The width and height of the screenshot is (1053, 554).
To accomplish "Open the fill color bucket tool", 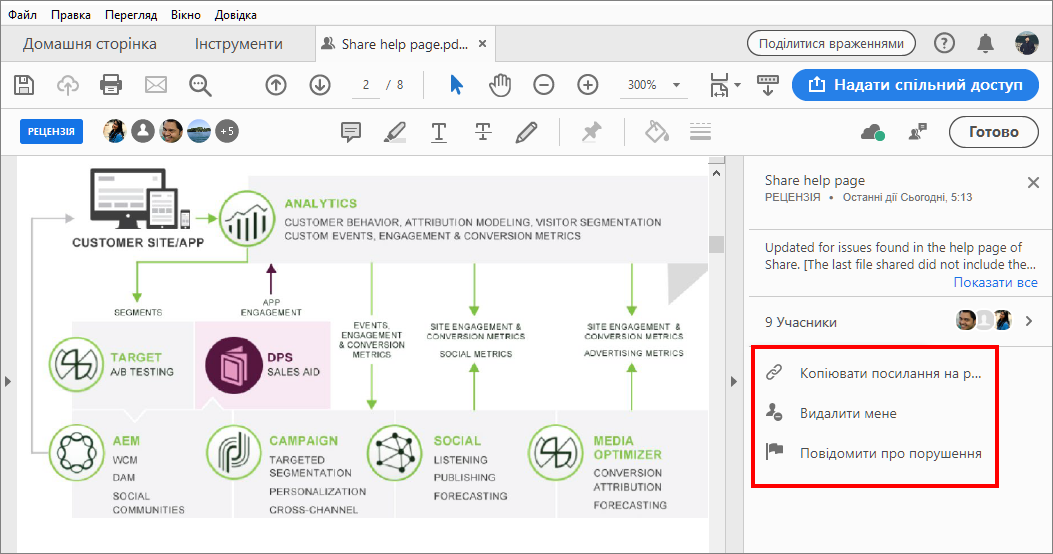I will tap(656, 132).
